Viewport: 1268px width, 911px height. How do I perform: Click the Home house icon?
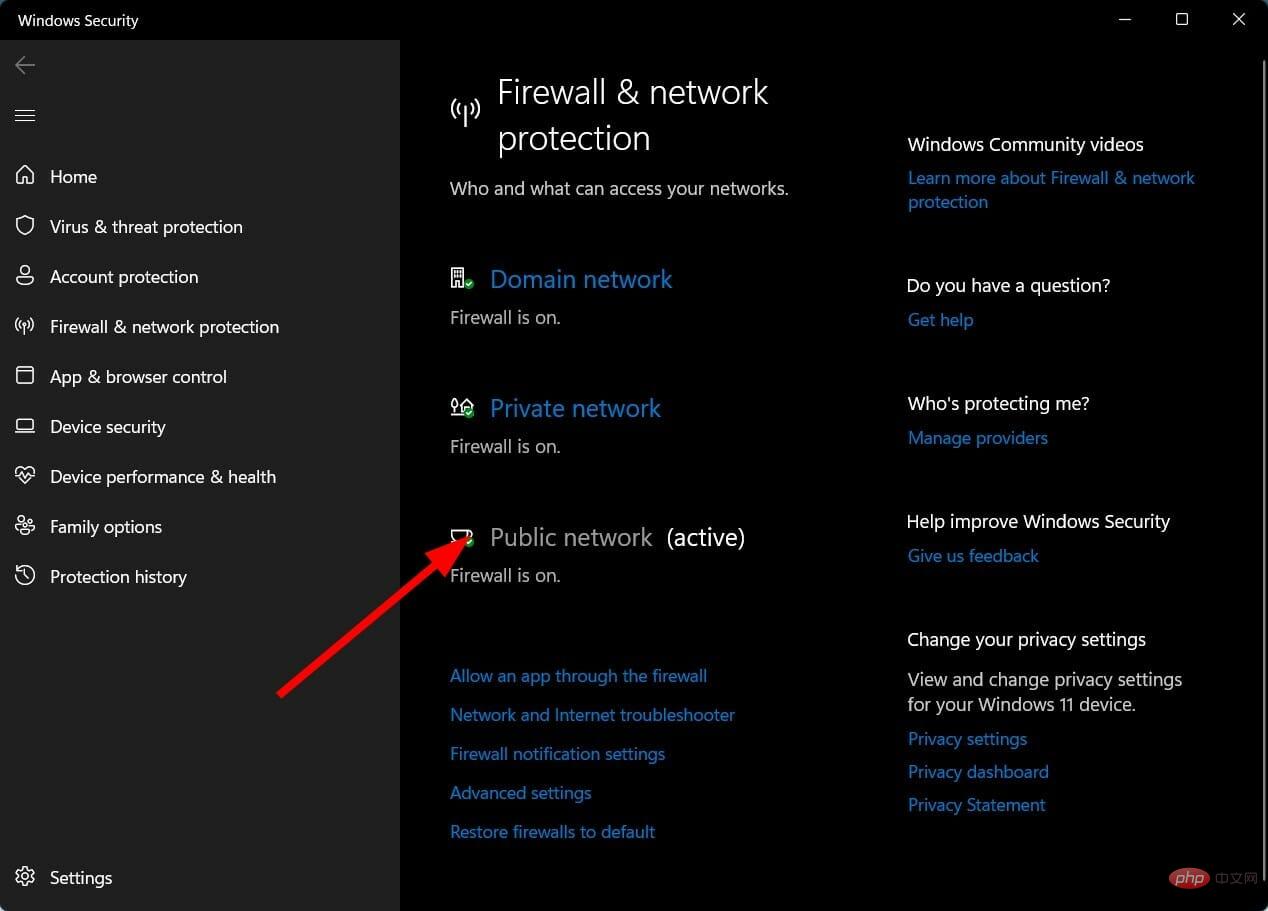pyautogui.click(x=25, y=176)
